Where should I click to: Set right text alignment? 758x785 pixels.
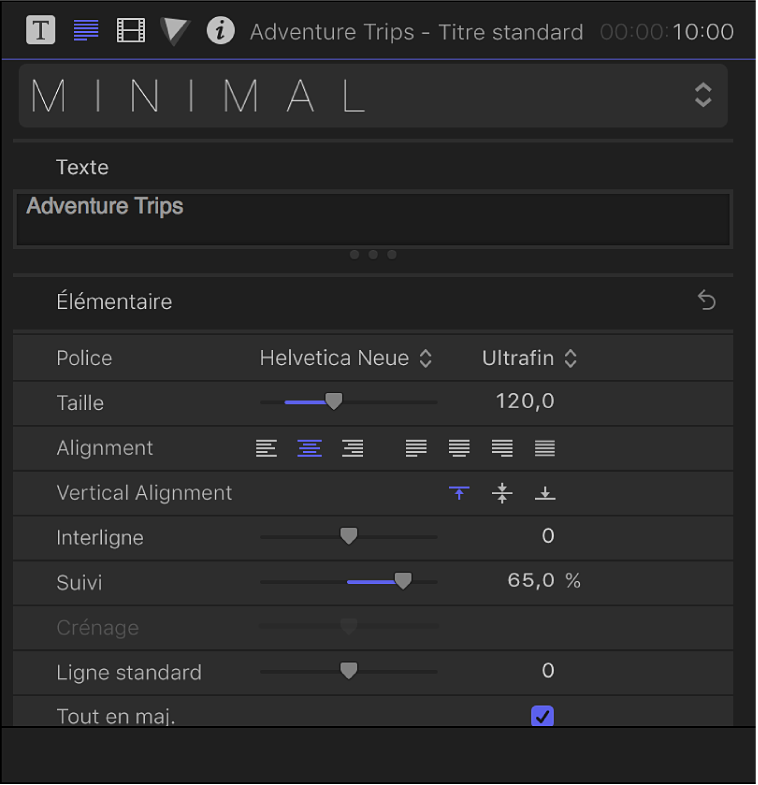353,448
